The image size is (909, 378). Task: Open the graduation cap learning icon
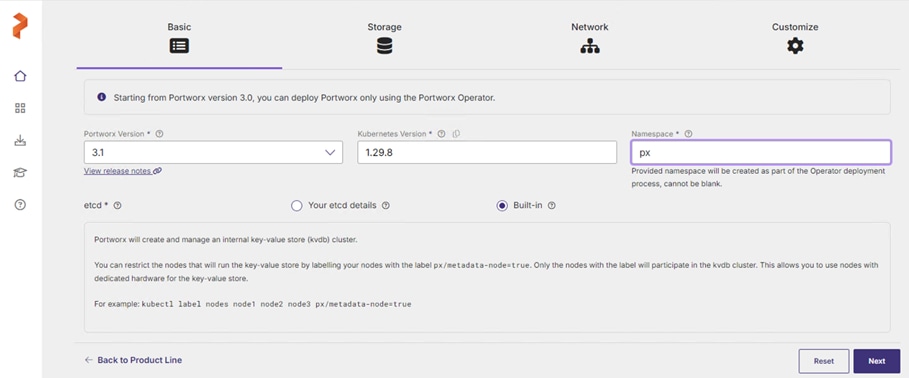[x=20, y=173]
